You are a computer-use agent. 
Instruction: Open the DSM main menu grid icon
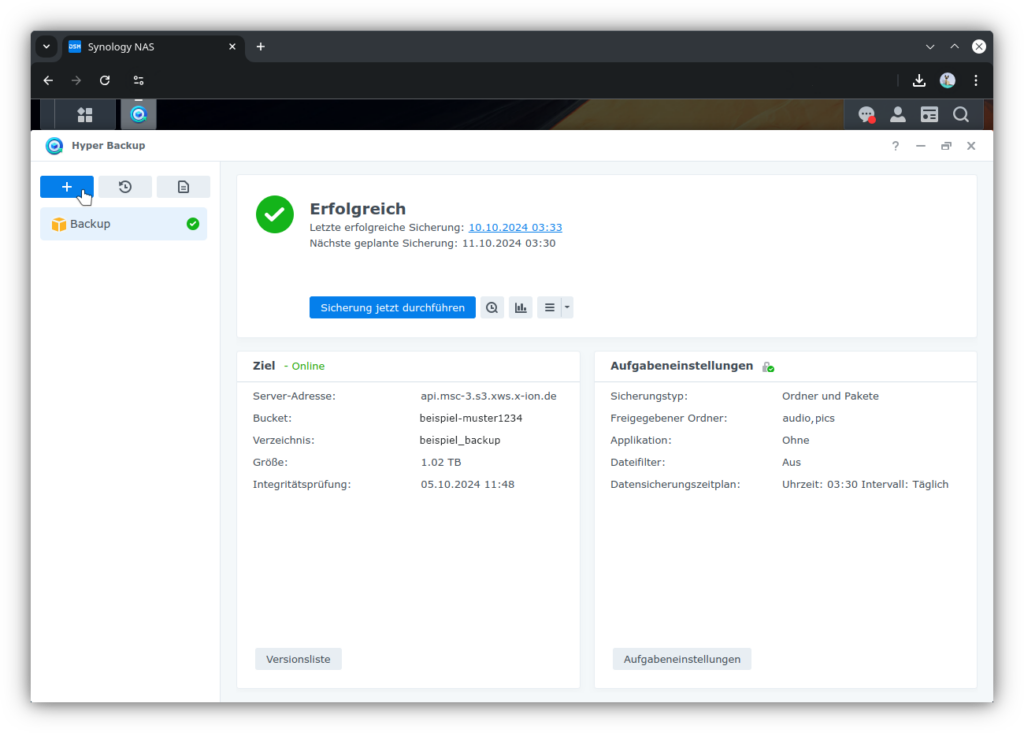[85, 114]
